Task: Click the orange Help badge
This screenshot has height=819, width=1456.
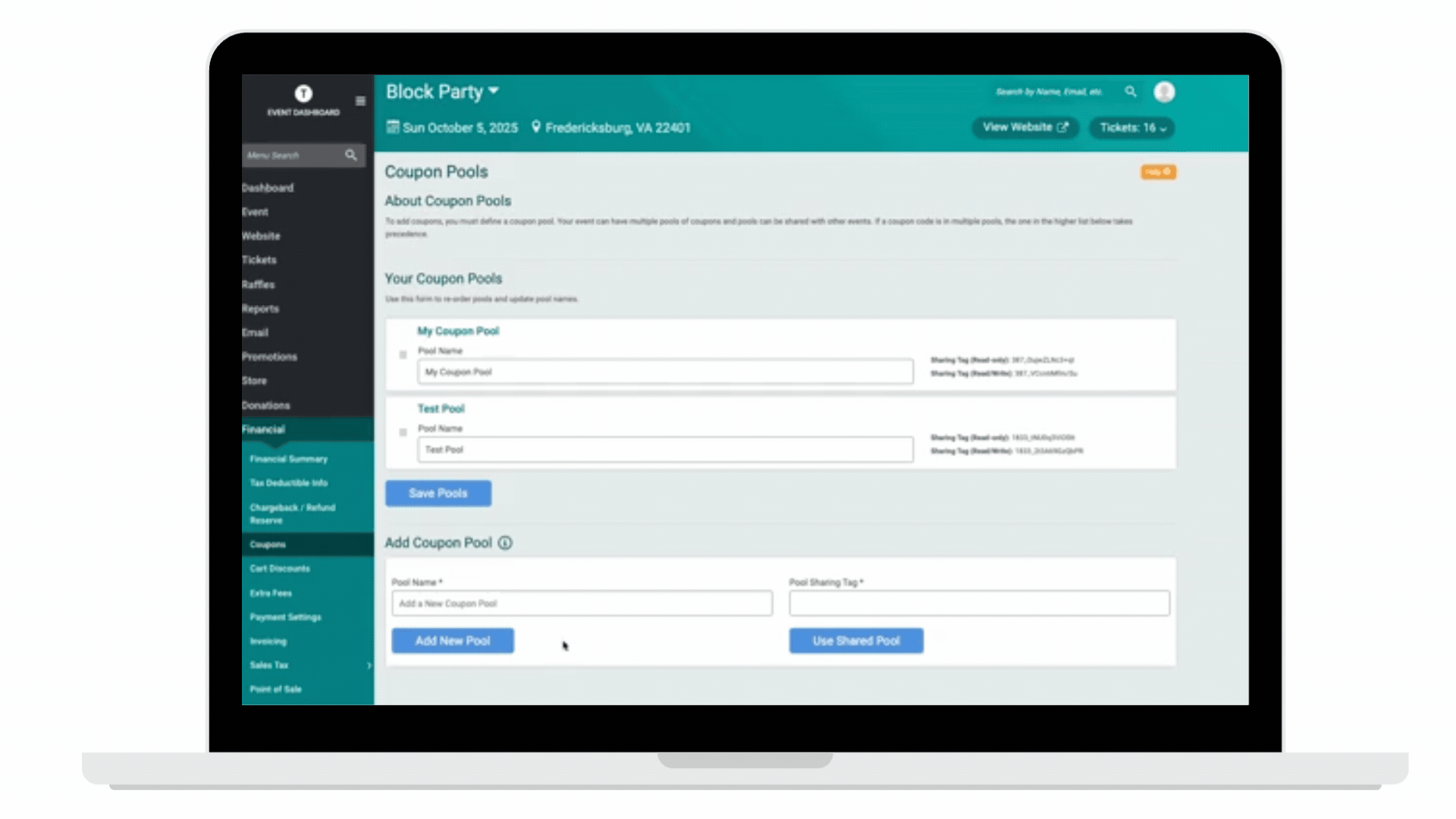Action: coord(1158,172)
